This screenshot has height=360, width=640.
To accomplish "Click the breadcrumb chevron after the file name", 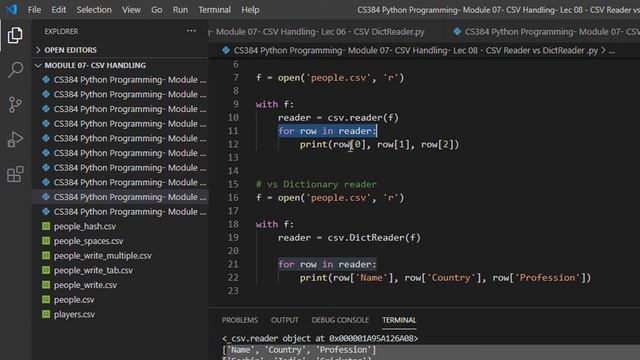I will tap(603, 50).
